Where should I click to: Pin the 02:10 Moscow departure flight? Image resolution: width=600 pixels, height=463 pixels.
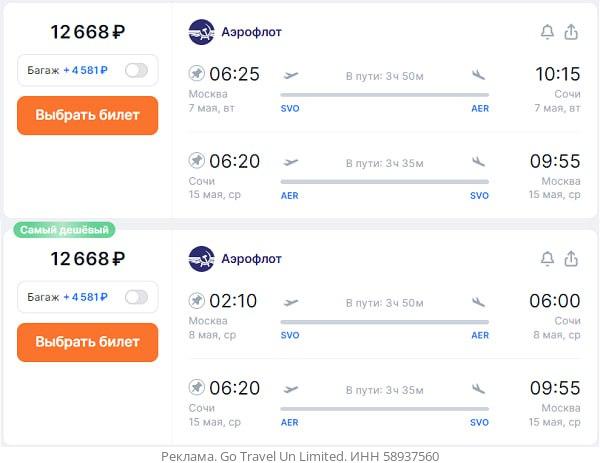tap(197, 300)
